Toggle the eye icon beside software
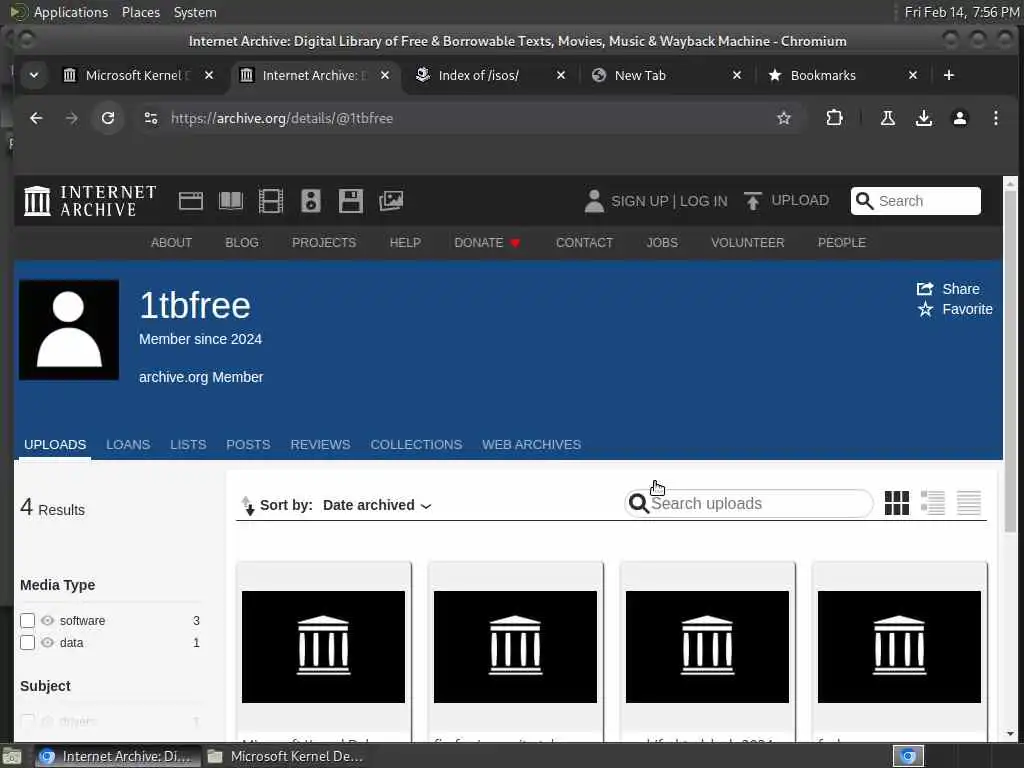The image size is (1024, 768). pos(48,620)
